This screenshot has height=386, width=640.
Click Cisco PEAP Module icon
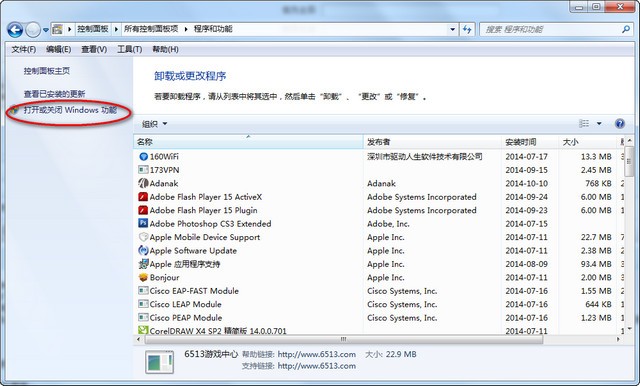coord(143,318)
